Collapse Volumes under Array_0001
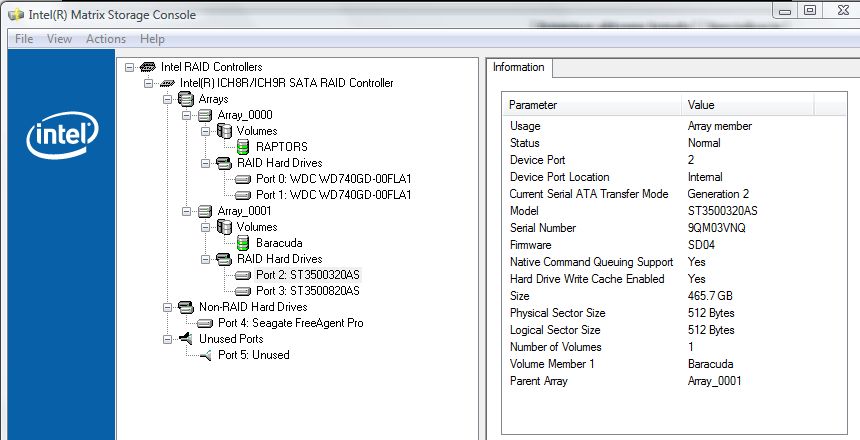The width and height of the screenshot is (860, 440). click(206, 227)
